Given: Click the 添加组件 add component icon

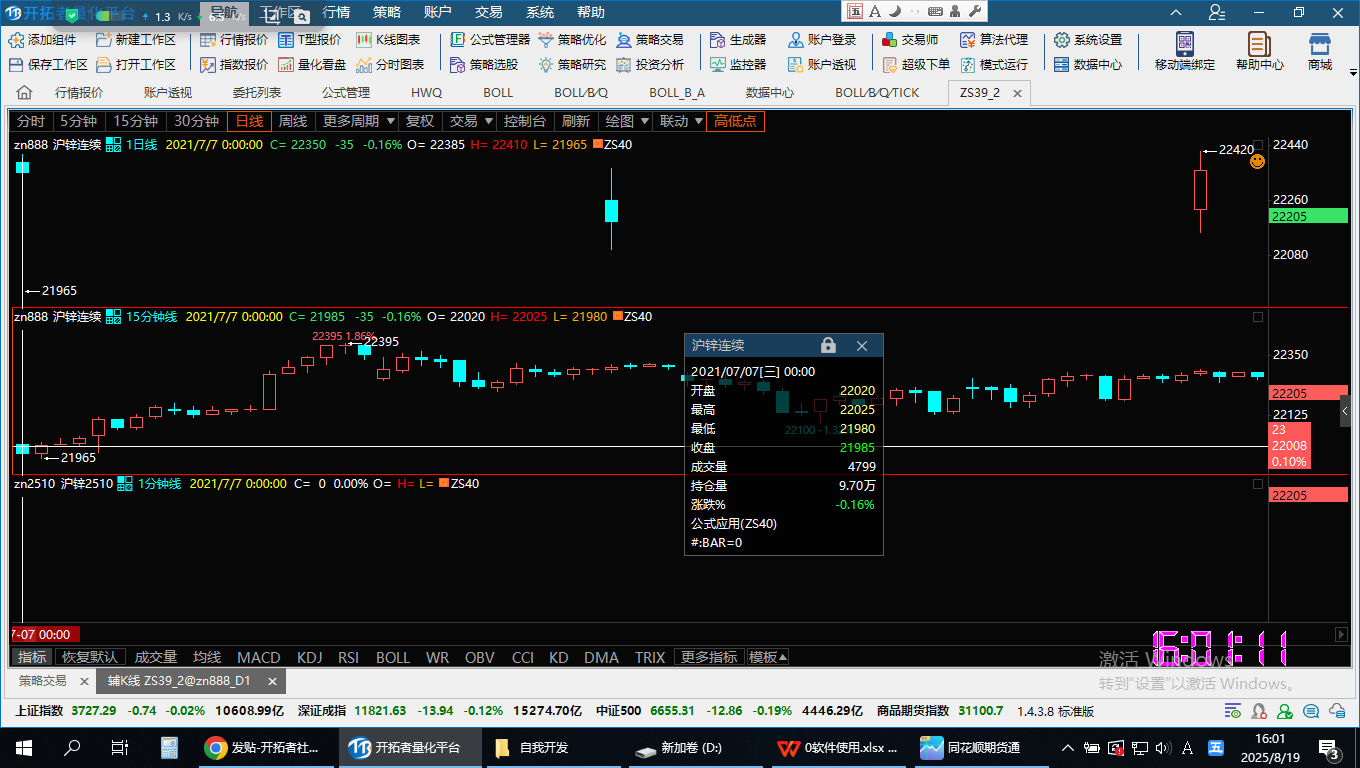Looking at the screenshot, I should coord(16,40).
